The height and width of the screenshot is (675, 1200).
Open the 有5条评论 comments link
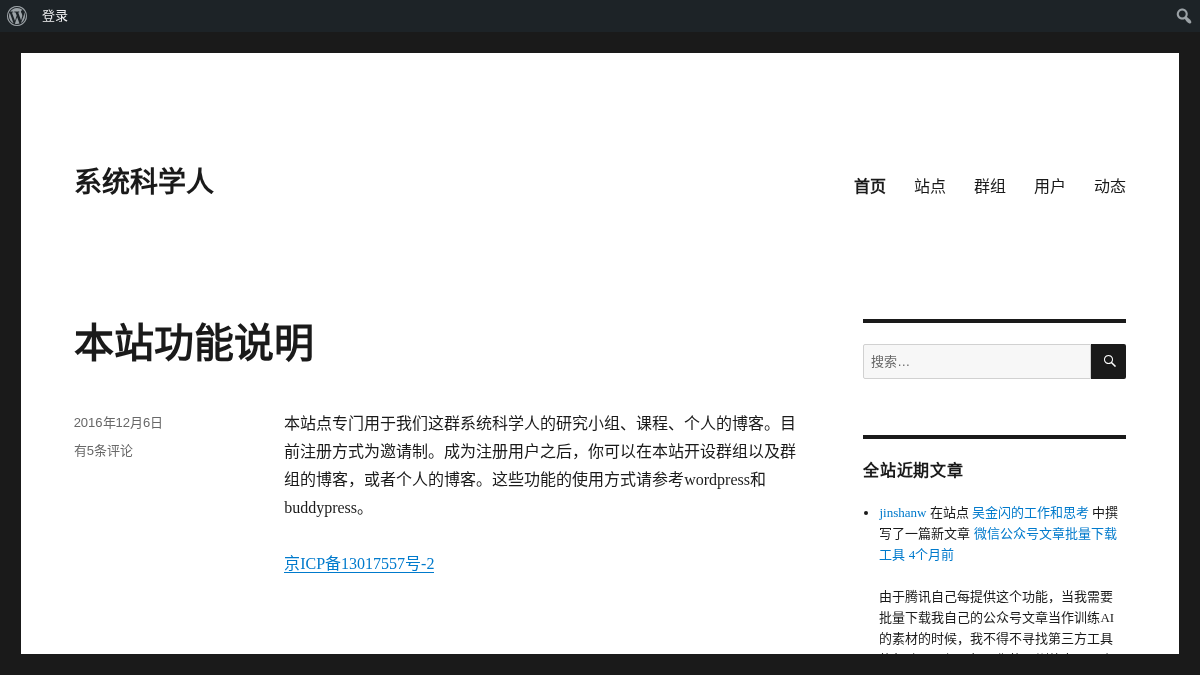pyautogui.click(x=103, y=451)
